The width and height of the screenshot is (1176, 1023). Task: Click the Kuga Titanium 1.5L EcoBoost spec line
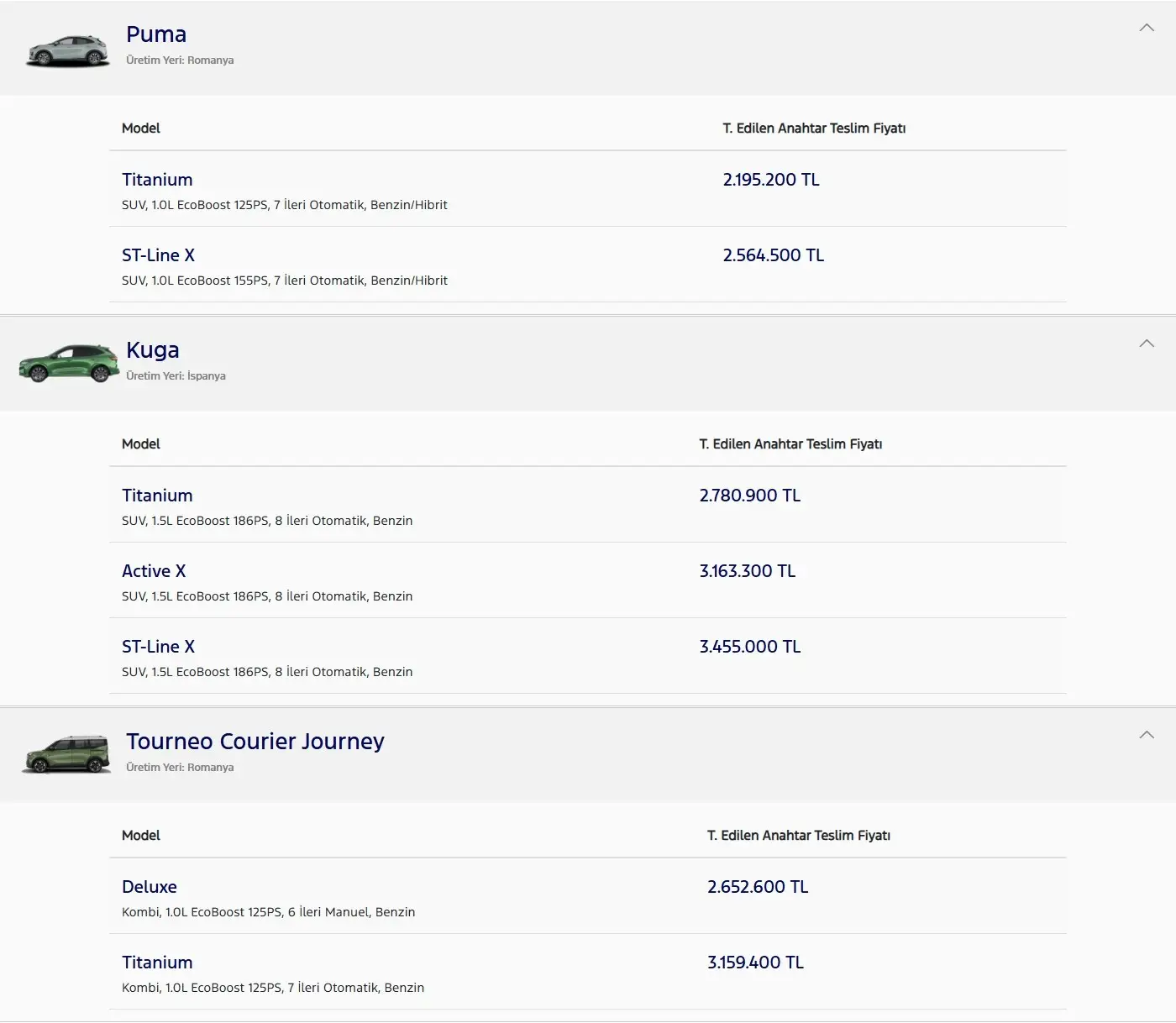(x=267, y=521)
